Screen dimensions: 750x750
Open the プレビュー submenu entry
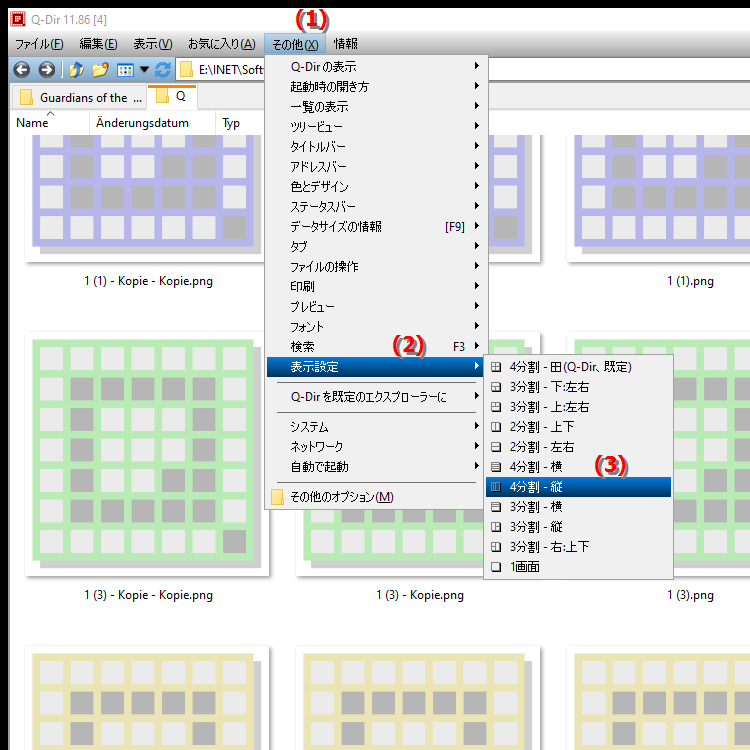pos(375,307)
